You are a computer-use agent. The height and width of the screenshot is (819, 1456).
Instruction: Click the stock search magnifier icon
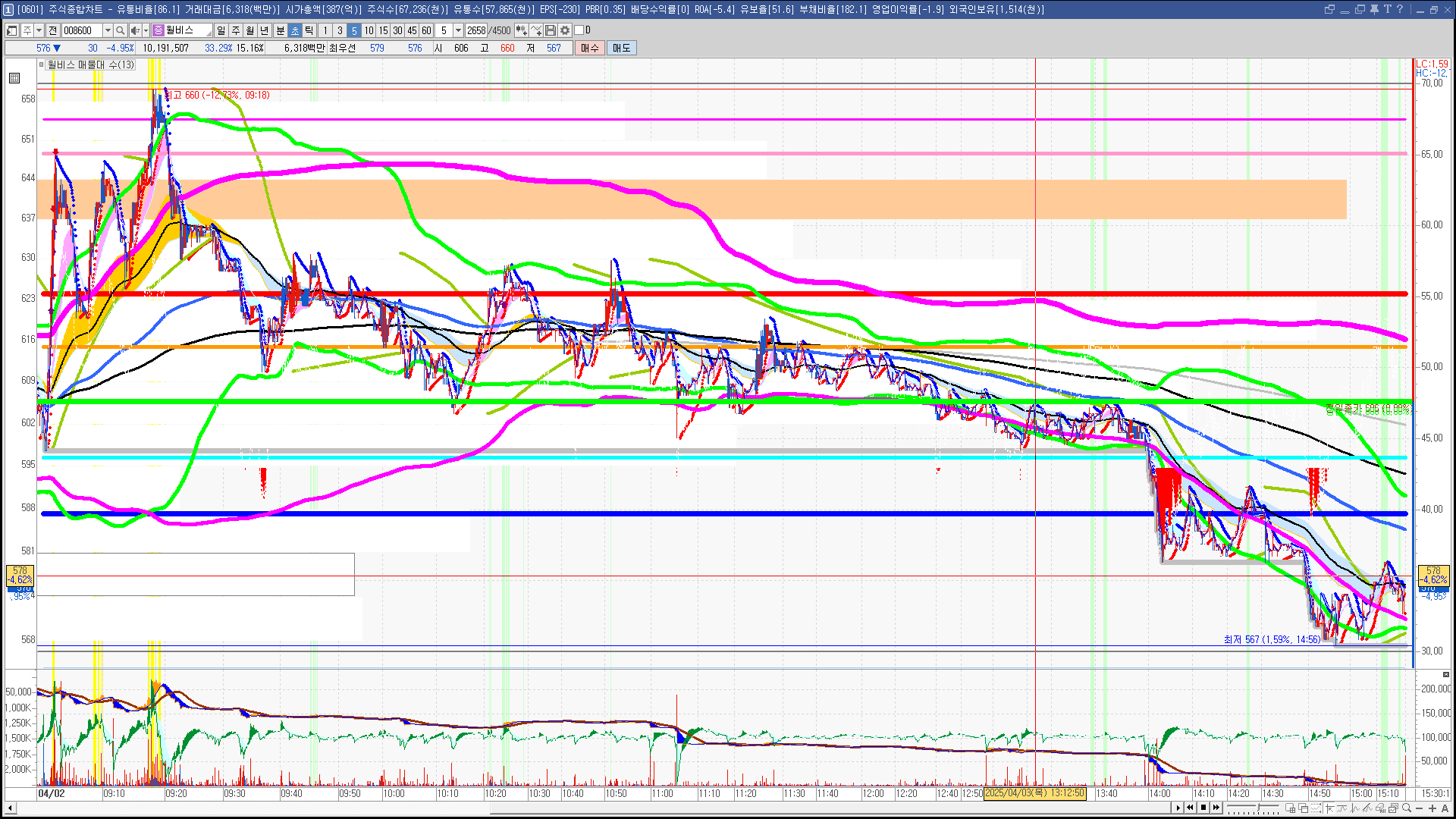tap(120, 30)
